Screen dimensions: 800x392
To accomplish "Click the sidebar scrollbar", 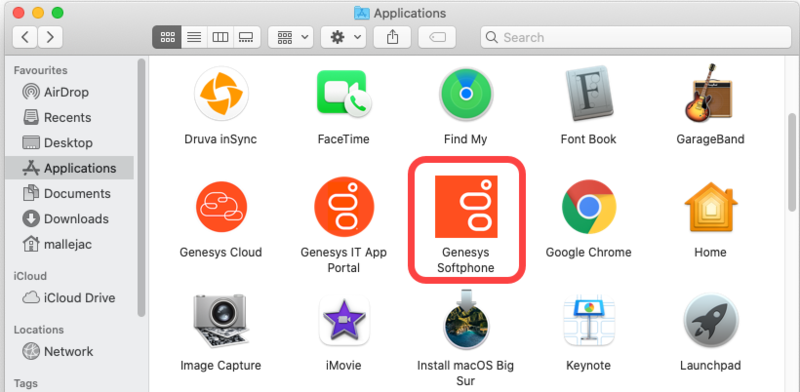I will pos(141,187).
